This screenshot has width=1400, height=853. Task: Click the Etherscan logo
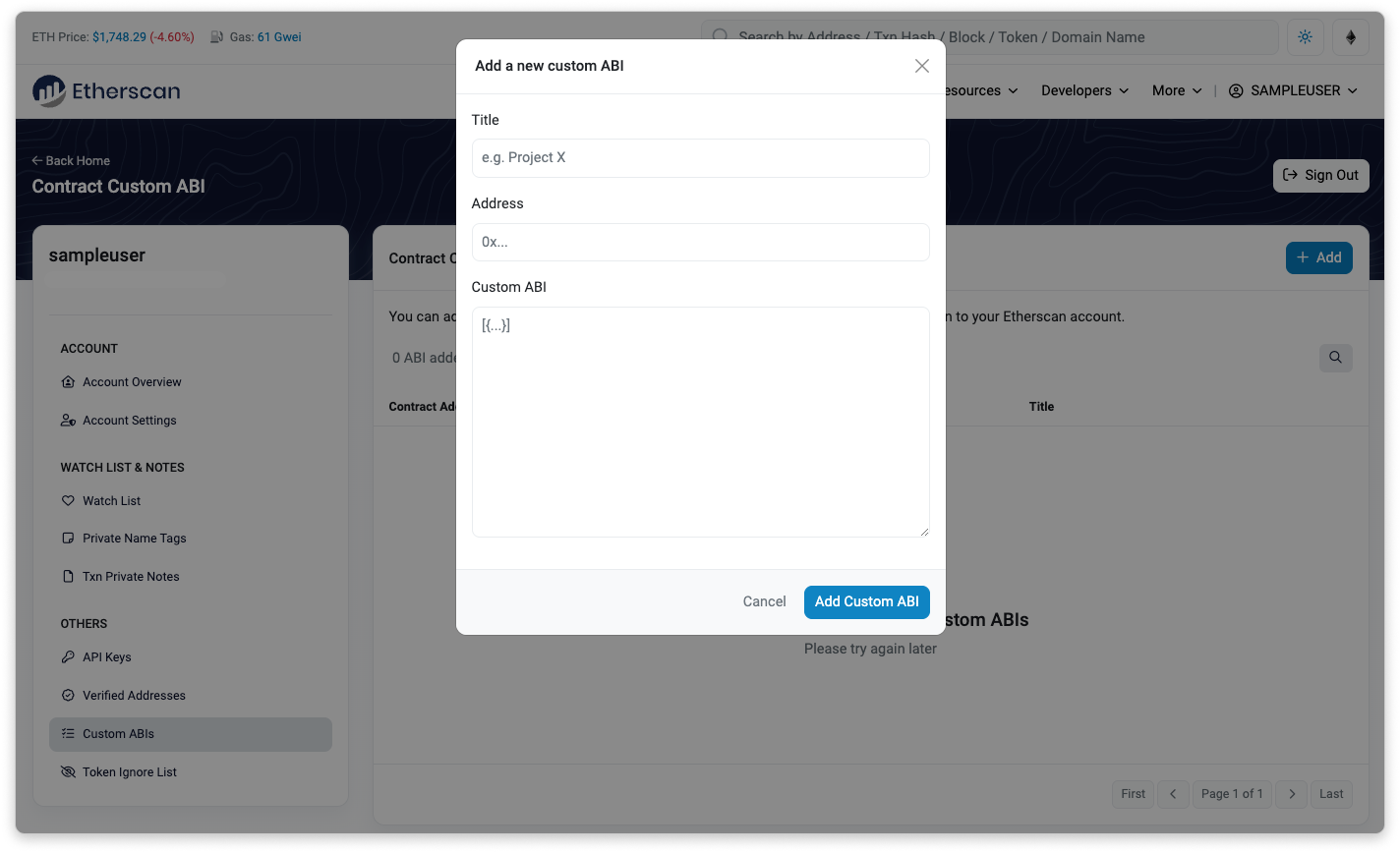point(106,90)
